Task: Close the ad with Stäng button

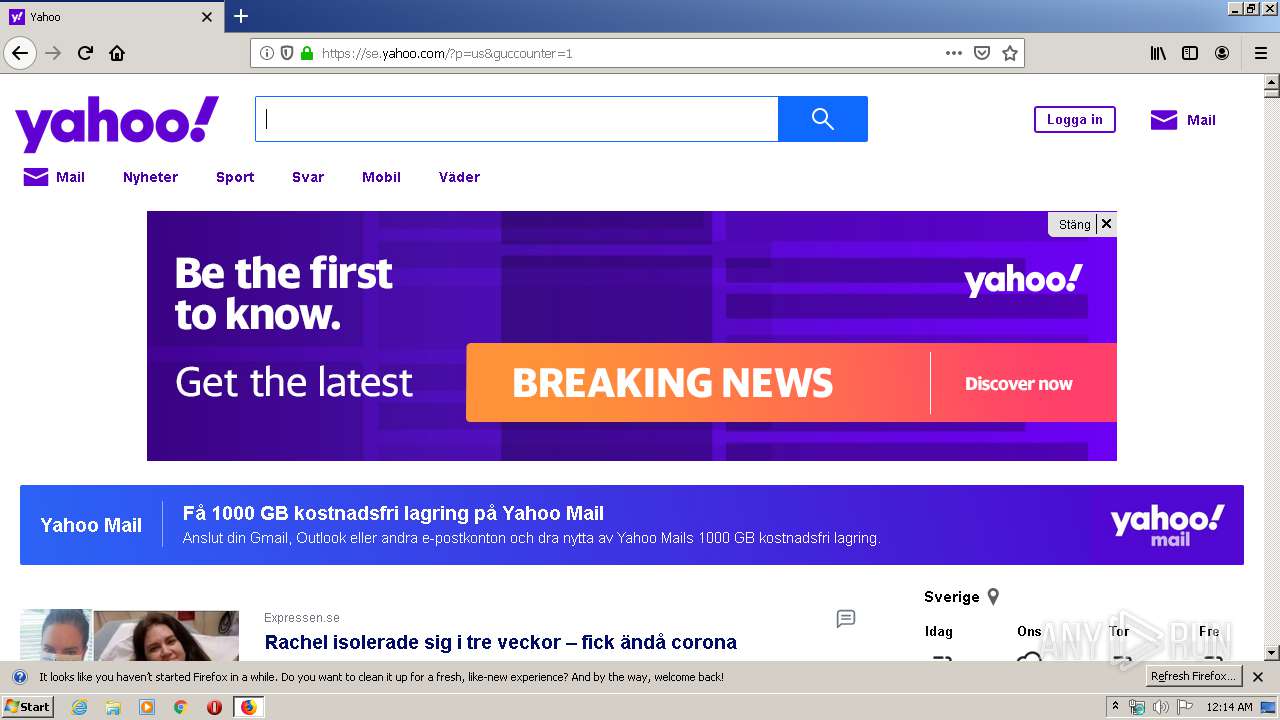Action: (x=1082, y=224)
